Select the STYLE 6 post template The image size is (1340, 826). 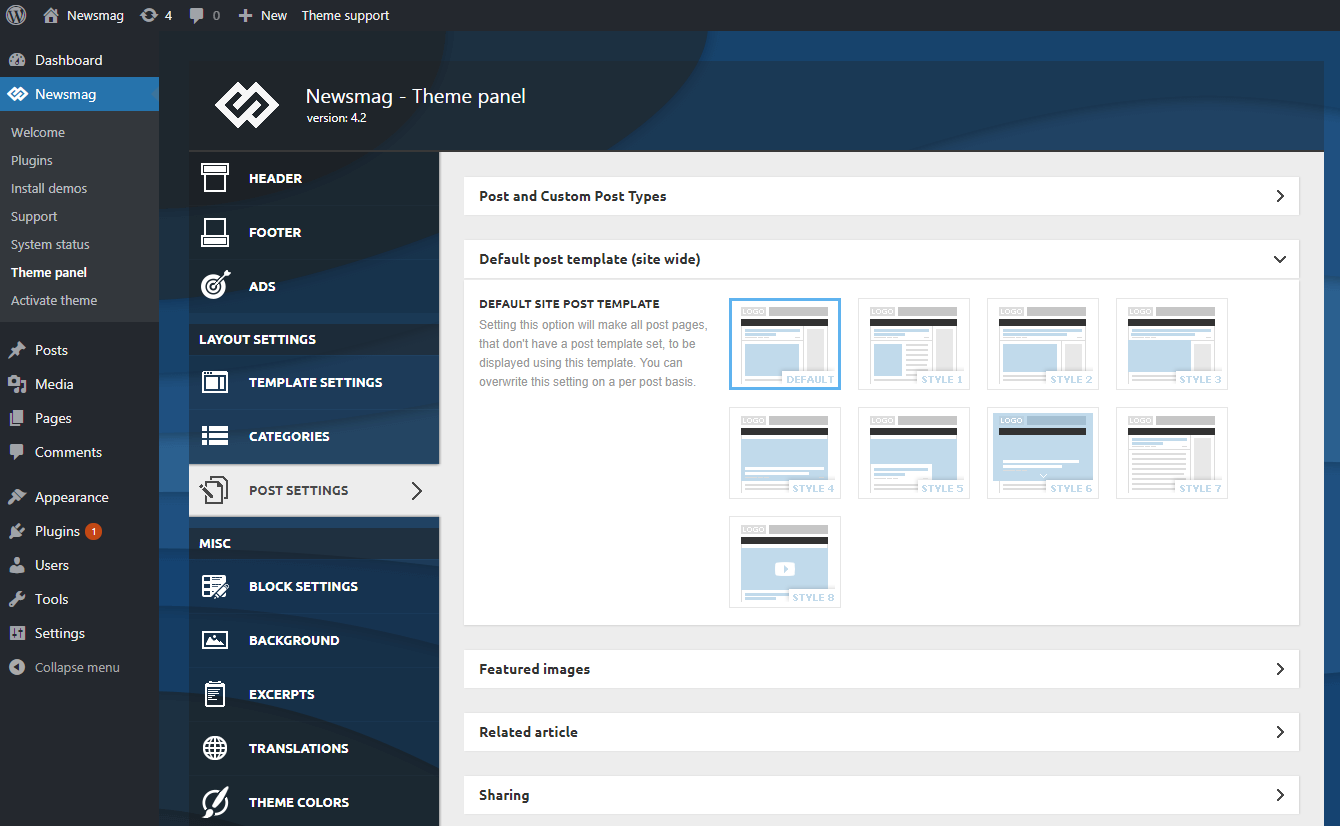(1043, 453)
